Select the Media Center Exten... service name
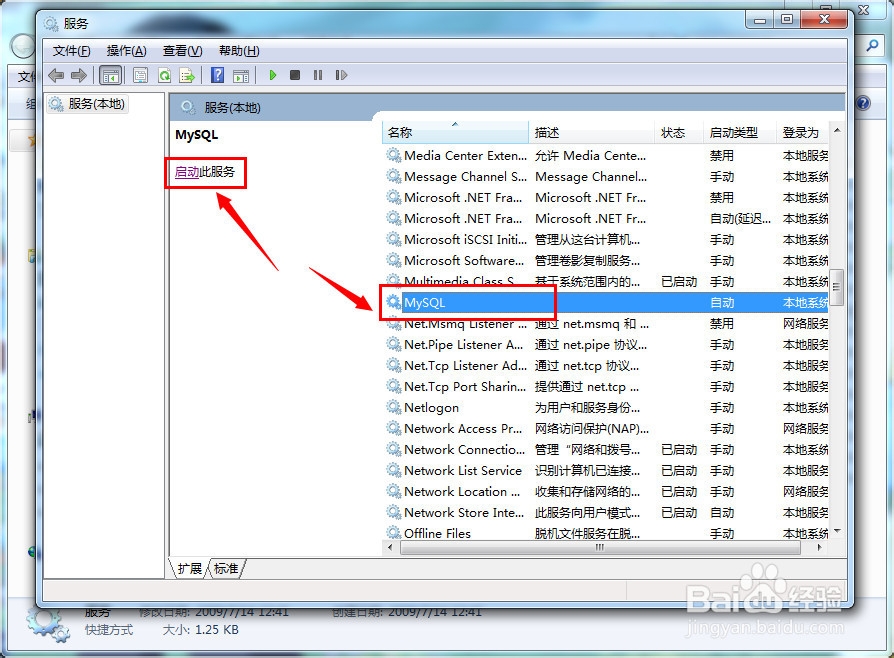894x658 pixels. [465, 156]
